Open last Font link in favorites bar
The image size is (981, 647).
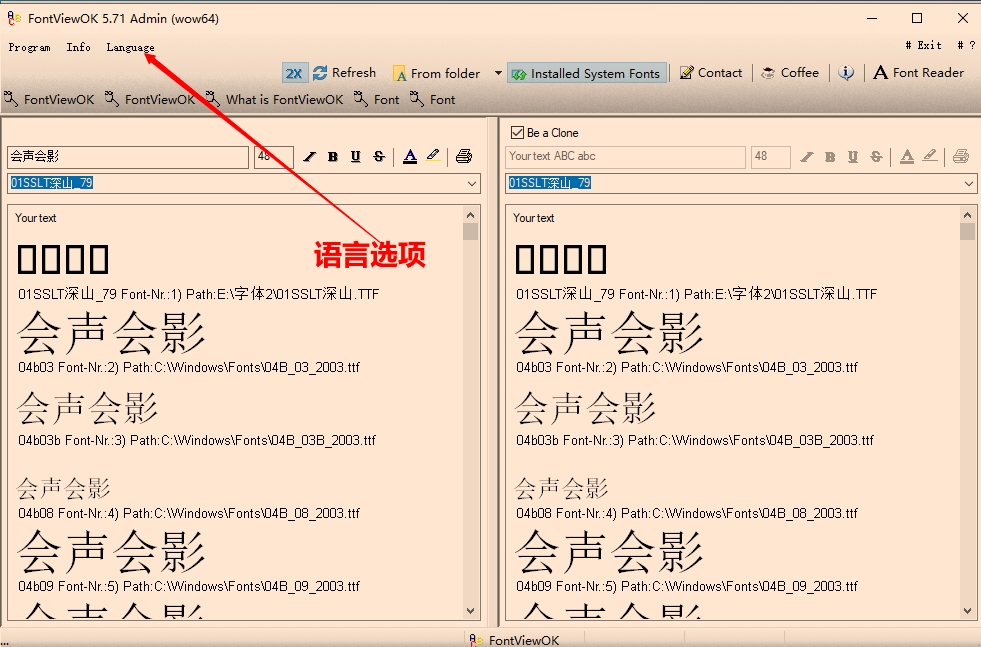pyautogui.click(x=433, y=99)
